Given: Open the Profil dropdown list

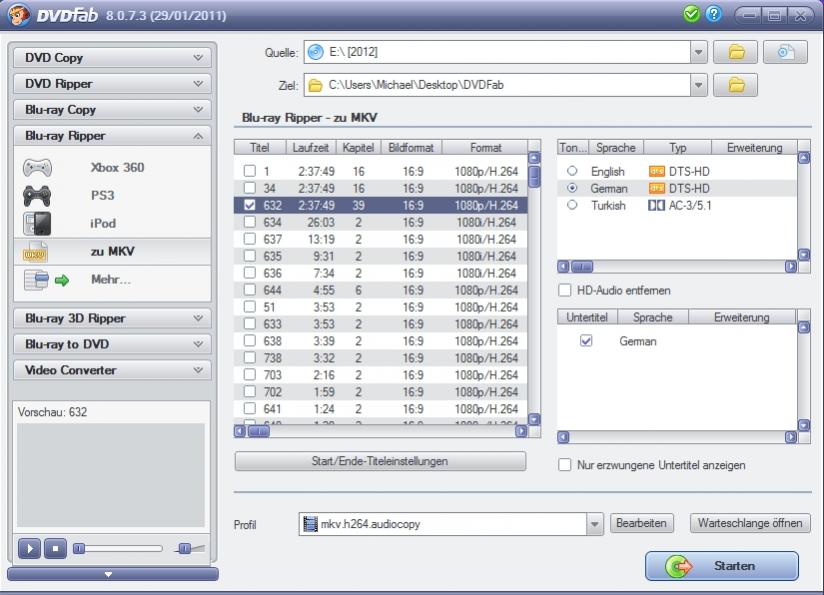Looking at the screenshot, I should tap(595, 524).
